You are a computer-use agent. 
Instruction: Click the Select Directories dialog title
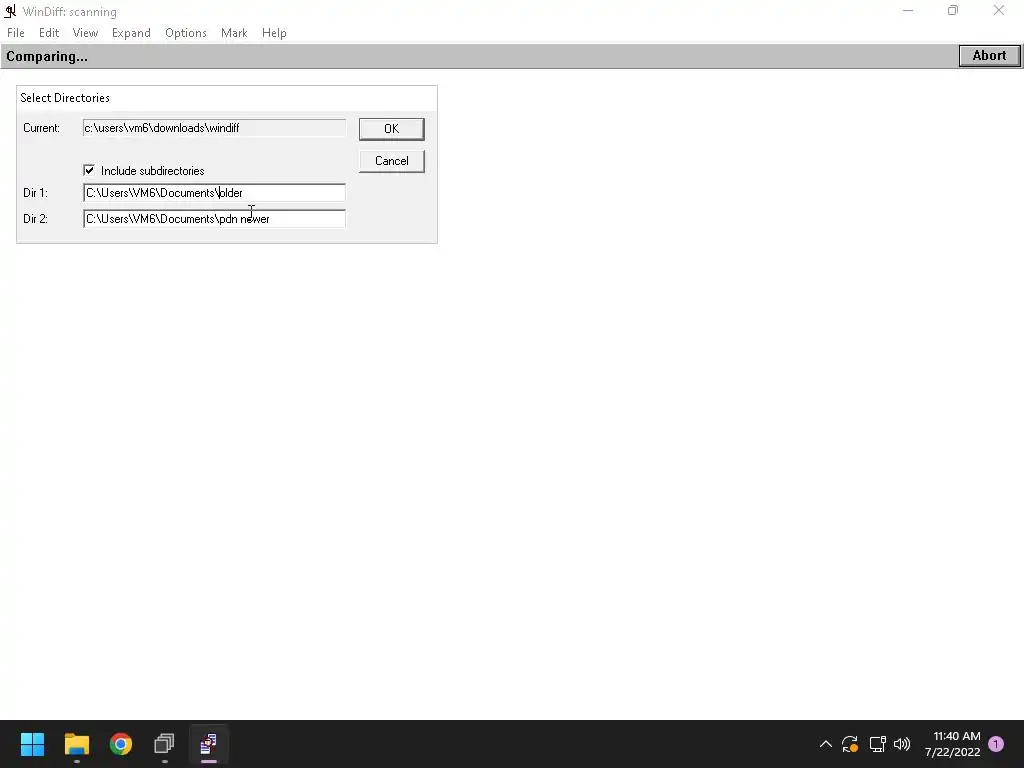65,98
